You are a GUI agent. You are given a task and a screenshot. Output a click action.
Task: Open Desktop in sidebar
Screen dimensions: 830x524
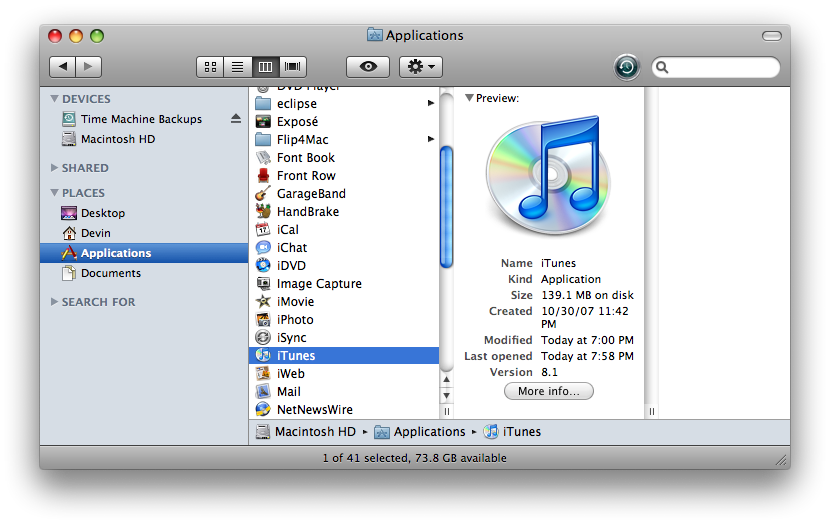(103, 213)
